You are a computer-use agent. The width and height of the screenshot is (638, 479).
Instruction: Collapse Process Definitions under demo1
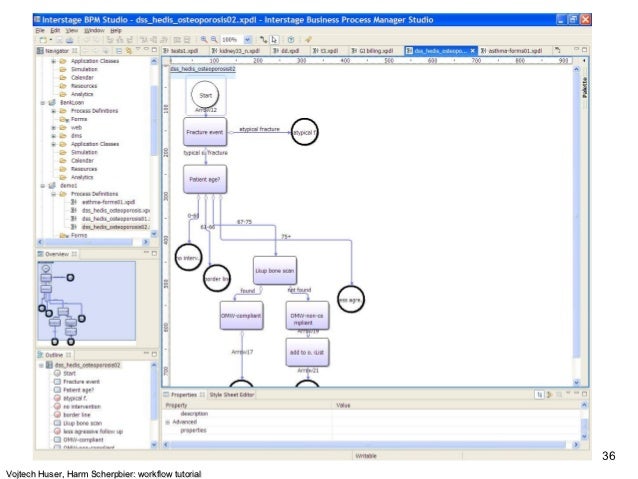pos(53,194)
